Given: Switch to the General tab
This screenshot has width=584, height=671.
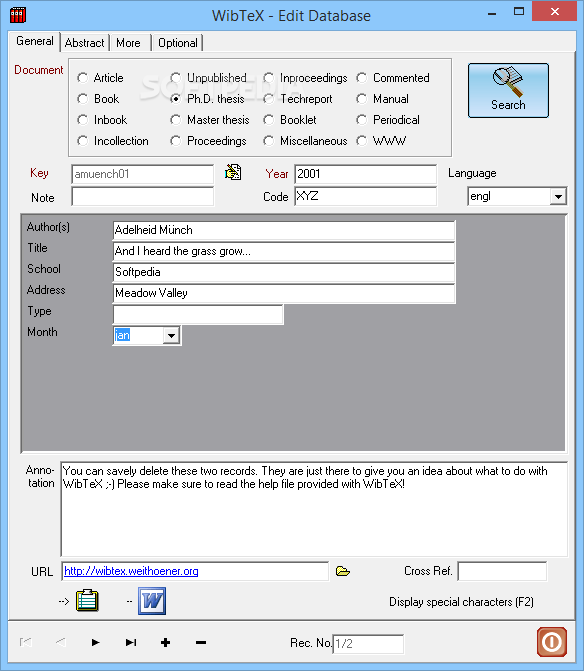Looking at the screenshot, I should [35, 42].
